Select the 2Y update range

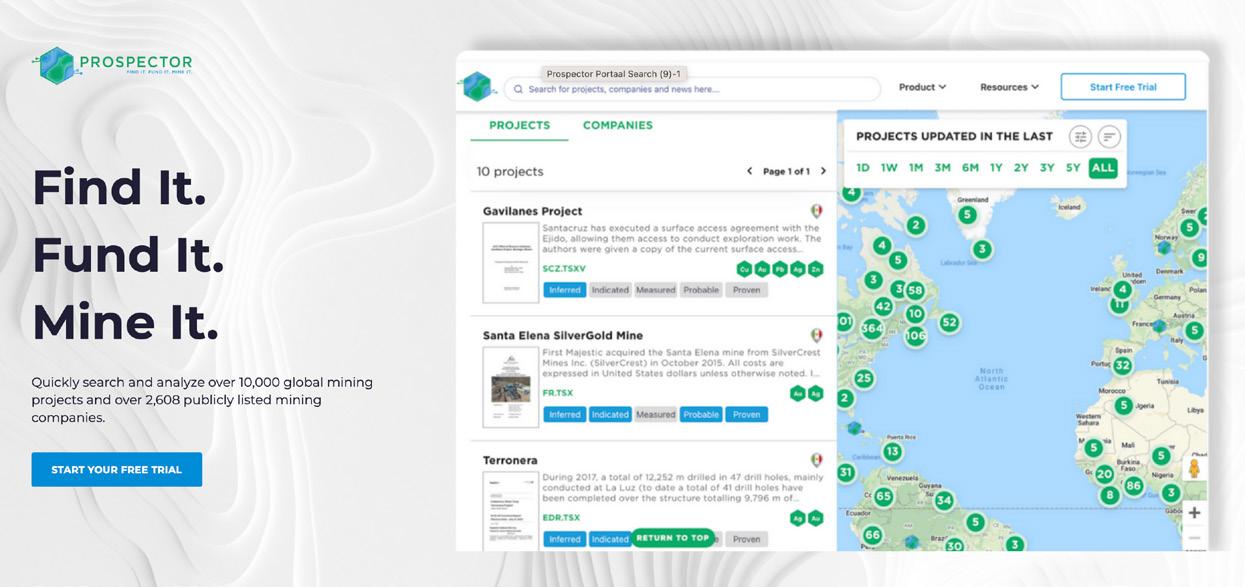[1021, 168]
